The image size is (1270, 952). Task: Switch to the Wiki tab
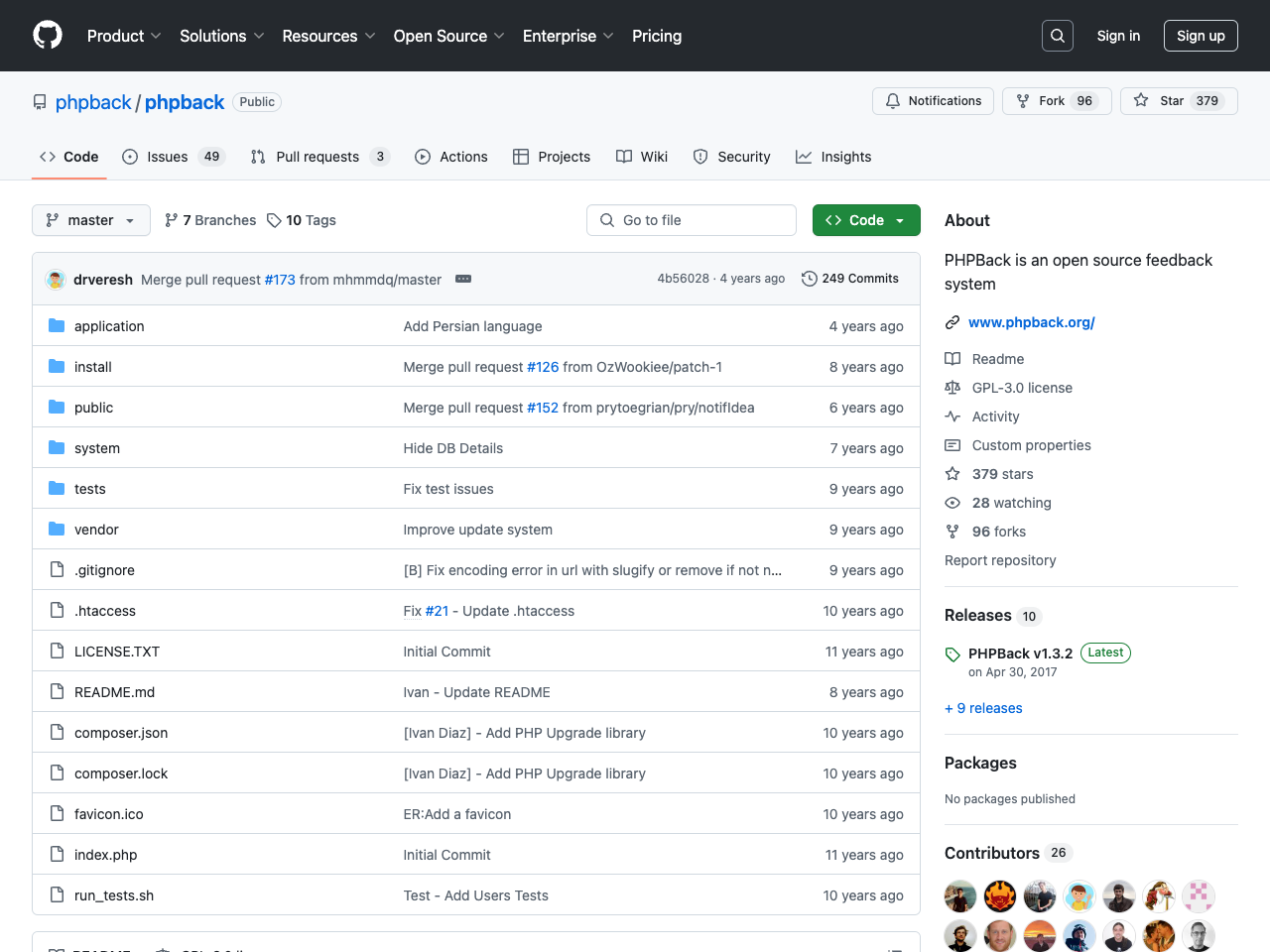[x=642, y=157]
